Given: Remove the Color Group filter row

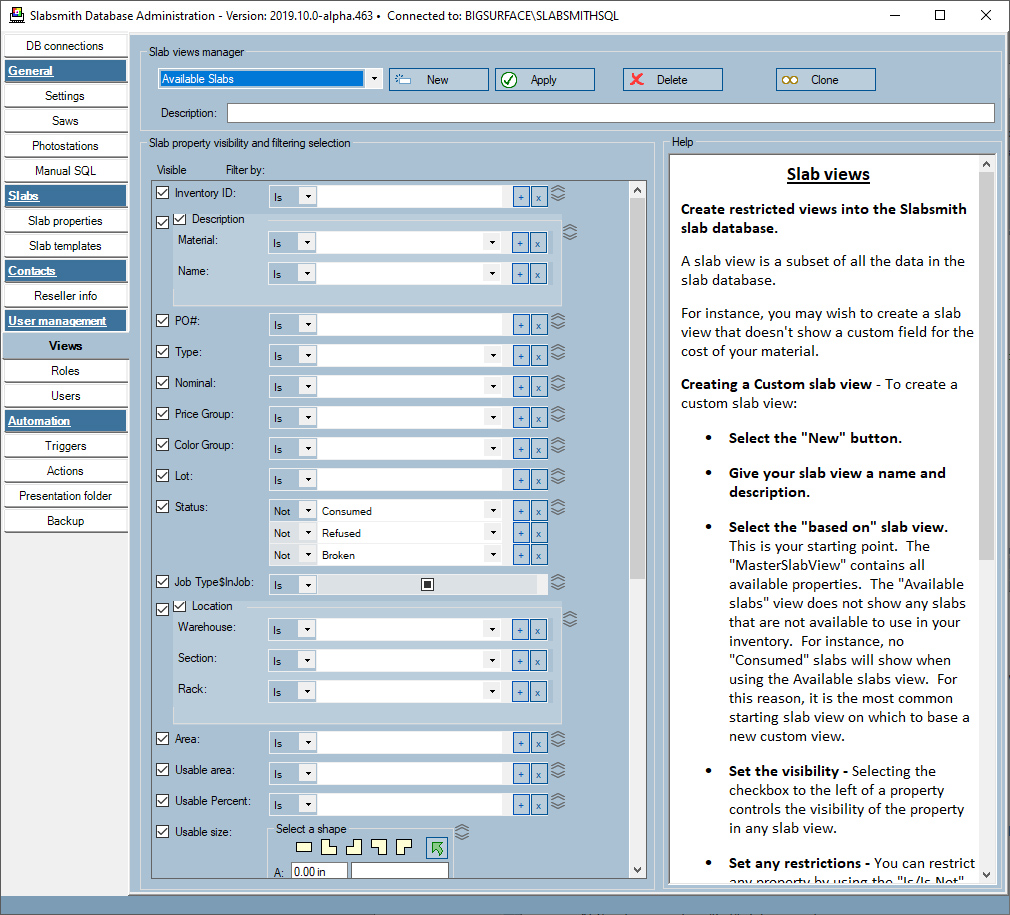Looking at the screenshot, I should [538, 449].
